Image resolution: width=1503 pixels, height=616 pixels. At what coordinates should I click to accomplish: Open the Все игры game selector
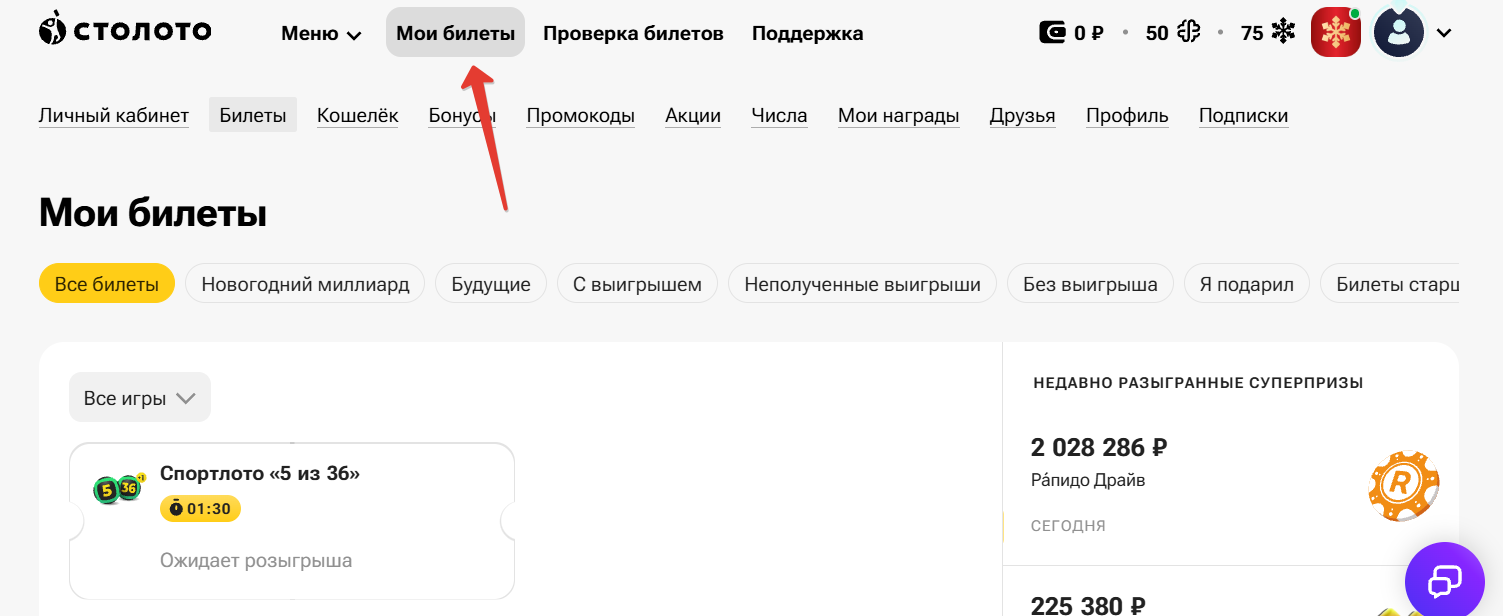pyautogui.click(x=139, y=397)
